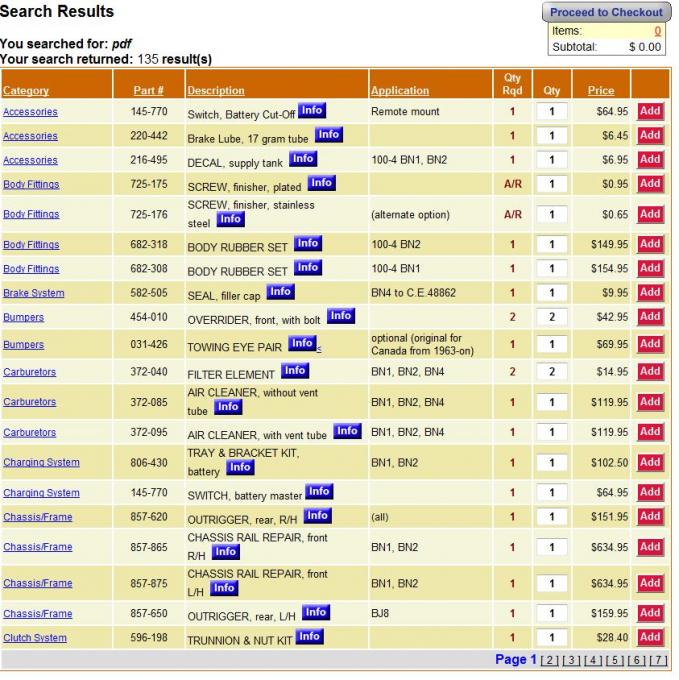The image size is (679, 680).
Task: Add OUTRIGGER rear L/H to cart
Action: tap(650, 613)
